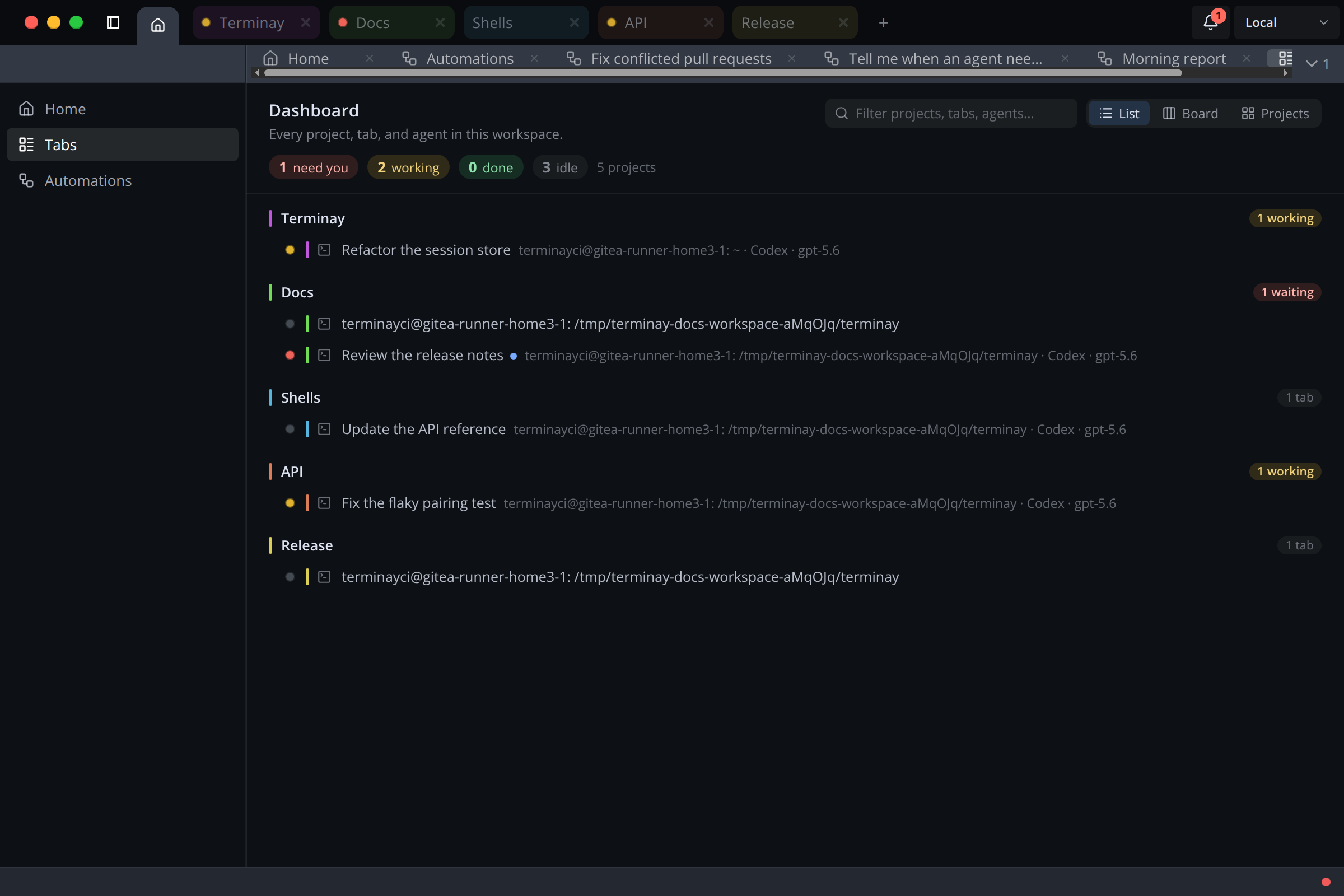Focus the Filter projects search field
The height and width of the screenshot is (896, 1344).
pyautogui.click(x=951, y=113)
